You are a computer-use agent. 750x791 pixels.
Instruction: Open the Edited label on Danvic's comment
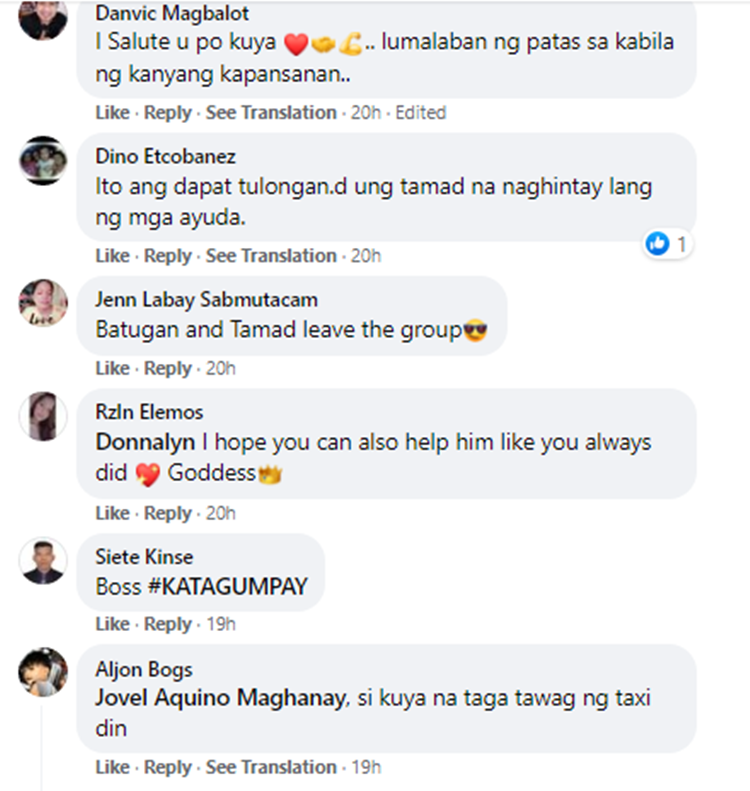(421, 112)
